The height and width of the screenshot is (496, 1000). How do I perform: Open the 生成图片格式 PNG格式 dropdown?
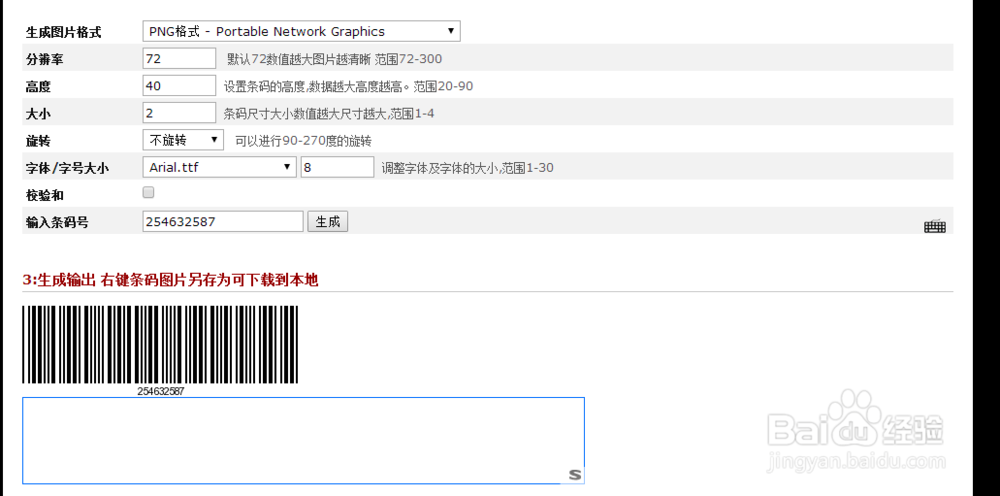pyautogui.click(x=301, y=31)
